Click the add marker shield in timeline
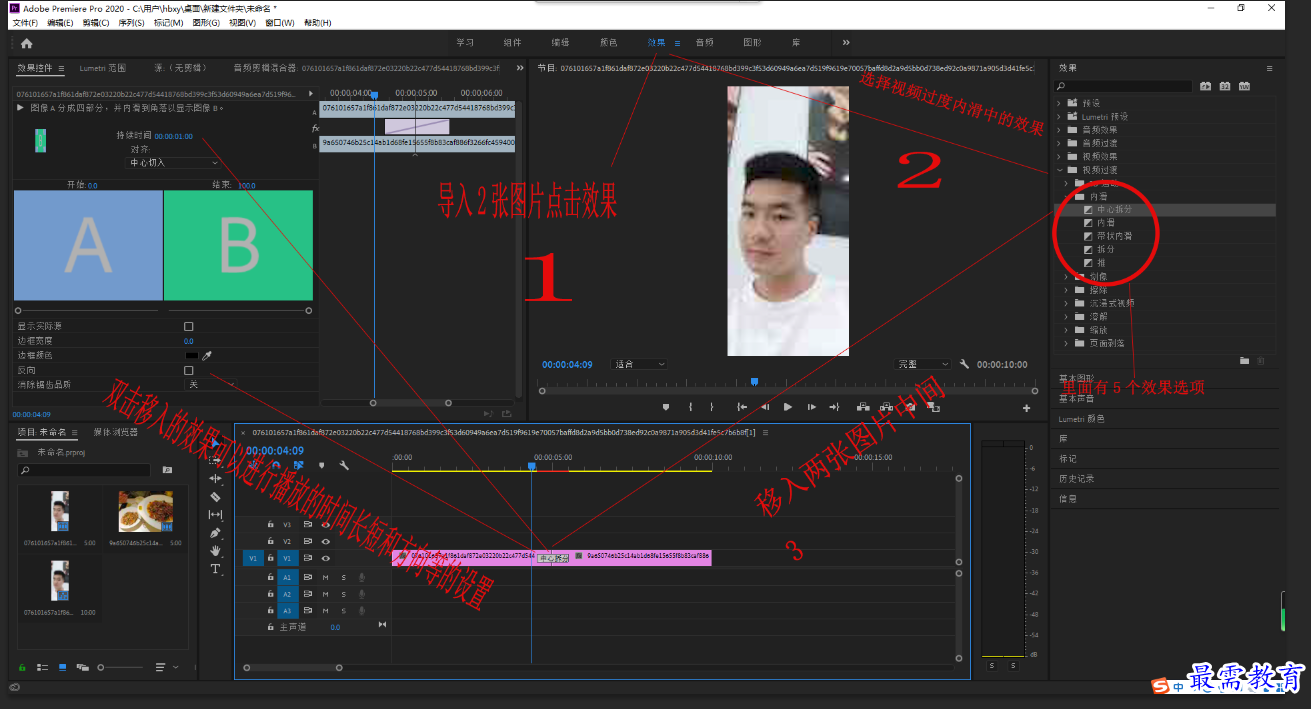The width and height of the screenshot is (1311, 709). [x=321, y=465]
